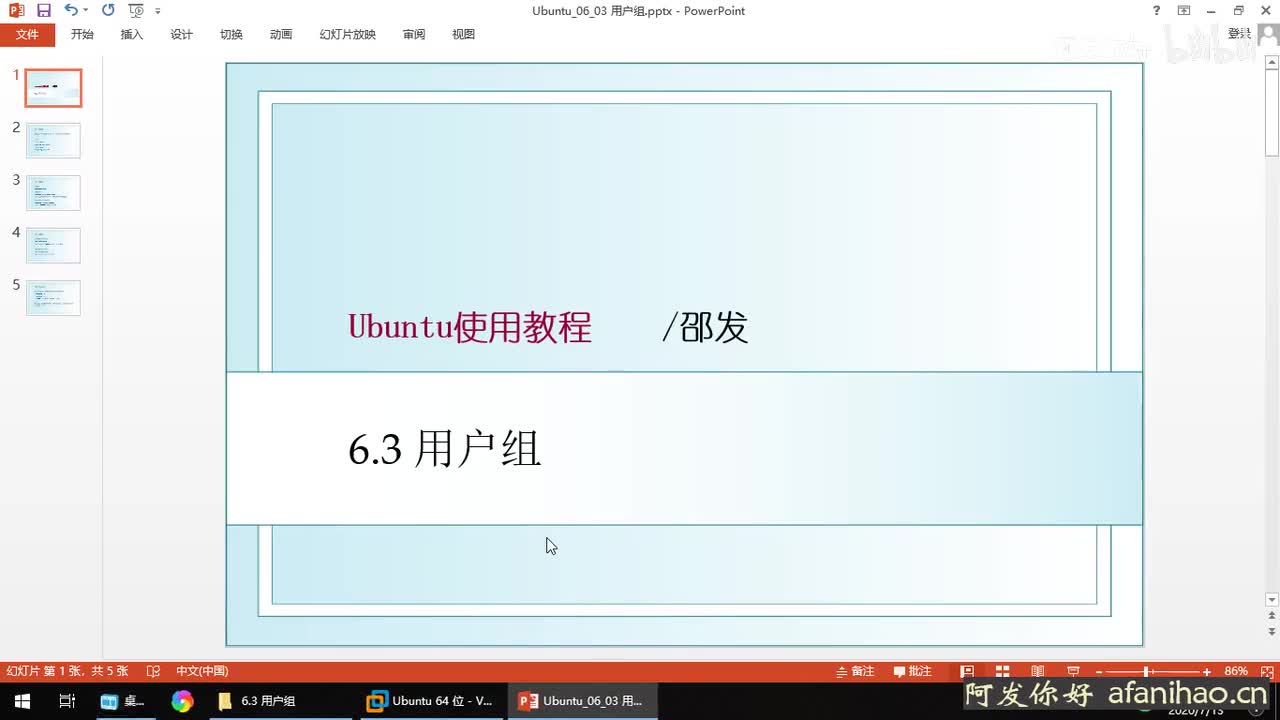Switch to the 切换 ribbon tab
The height and width of the screenshot is (720, 1280).
231,34
